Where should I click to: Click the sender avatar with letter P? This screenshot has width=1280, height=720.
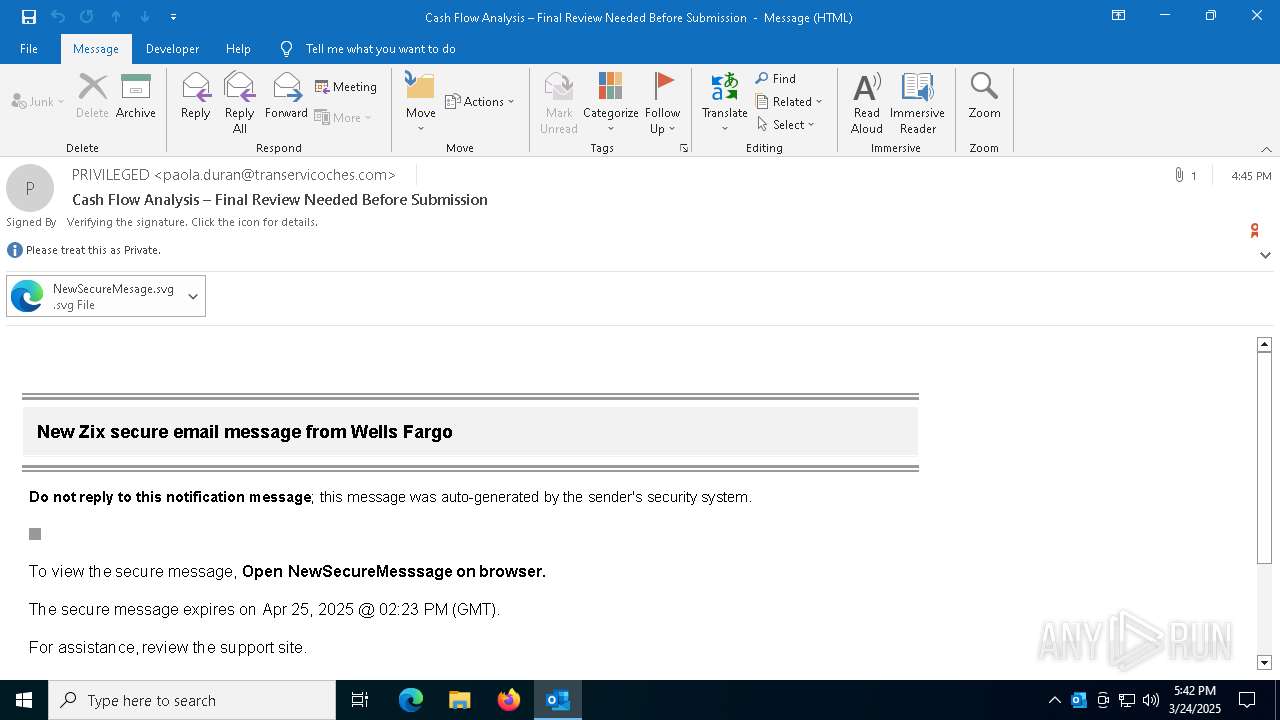(30, 188)
